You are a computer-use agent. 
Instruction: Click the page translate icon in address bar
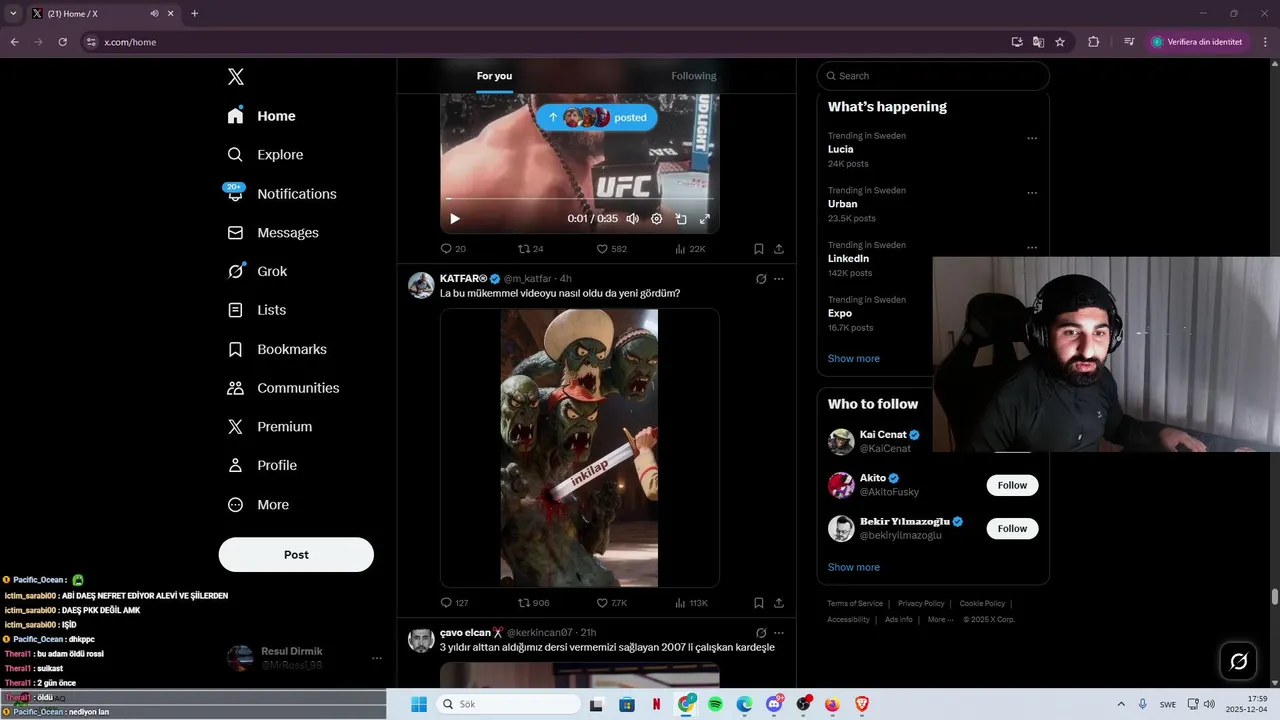(x=1038, y=42)
